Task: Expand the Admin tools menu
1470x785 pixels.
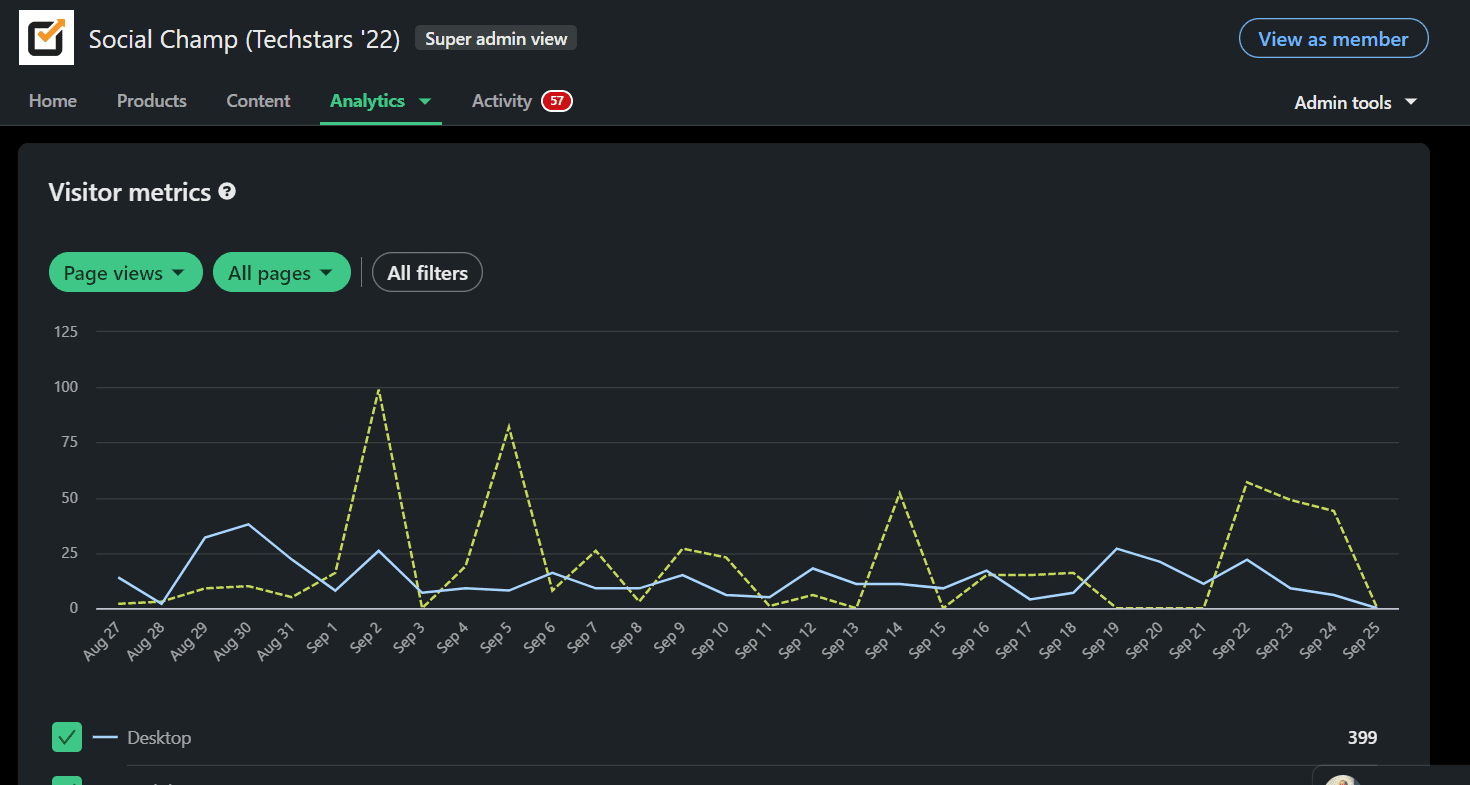Action: click(x=1355, y=102)
